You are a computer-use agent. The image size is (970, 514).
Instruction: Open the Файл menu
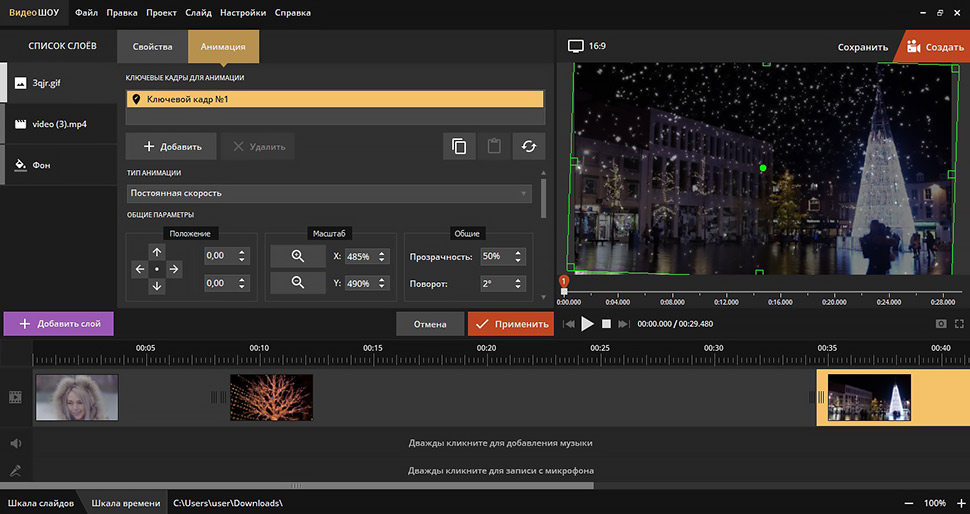pos(87,12)
